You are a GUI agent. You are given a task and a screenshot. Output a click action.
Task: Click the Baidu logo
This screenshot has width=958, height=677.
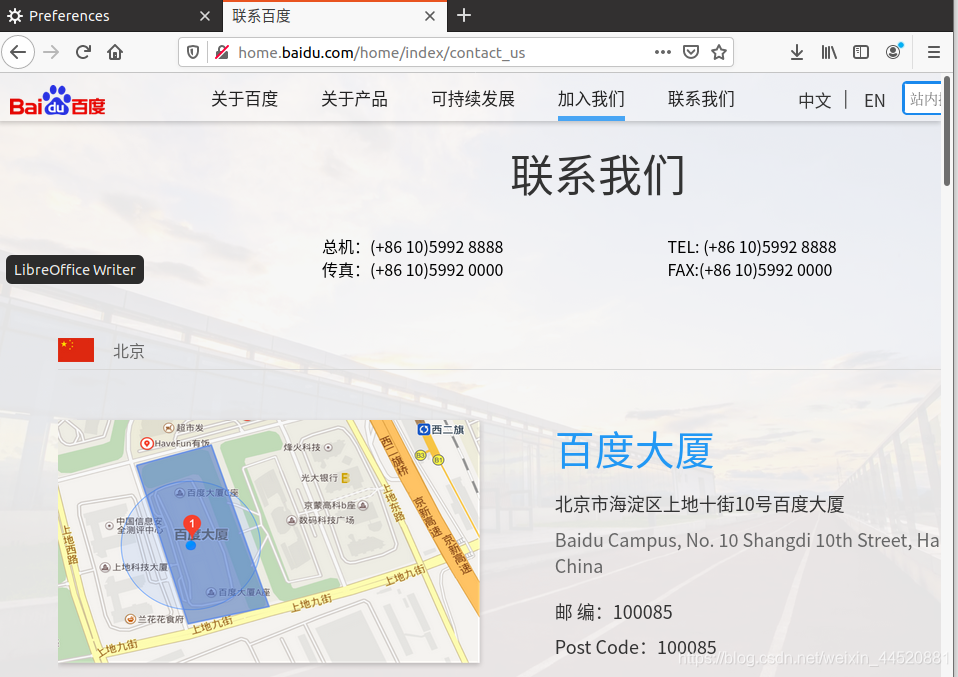coord(57,101)
